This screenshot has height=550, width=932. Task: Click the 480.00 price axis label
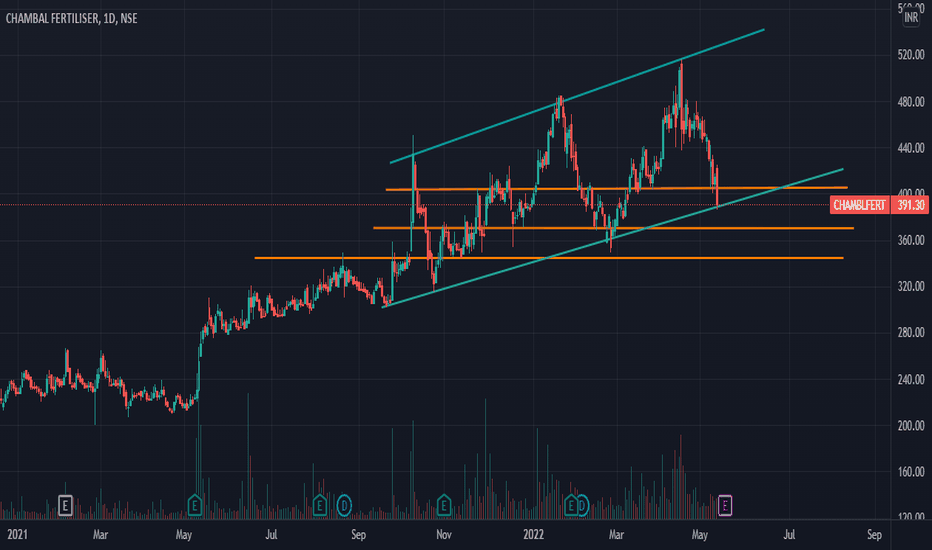pos(911,102)
